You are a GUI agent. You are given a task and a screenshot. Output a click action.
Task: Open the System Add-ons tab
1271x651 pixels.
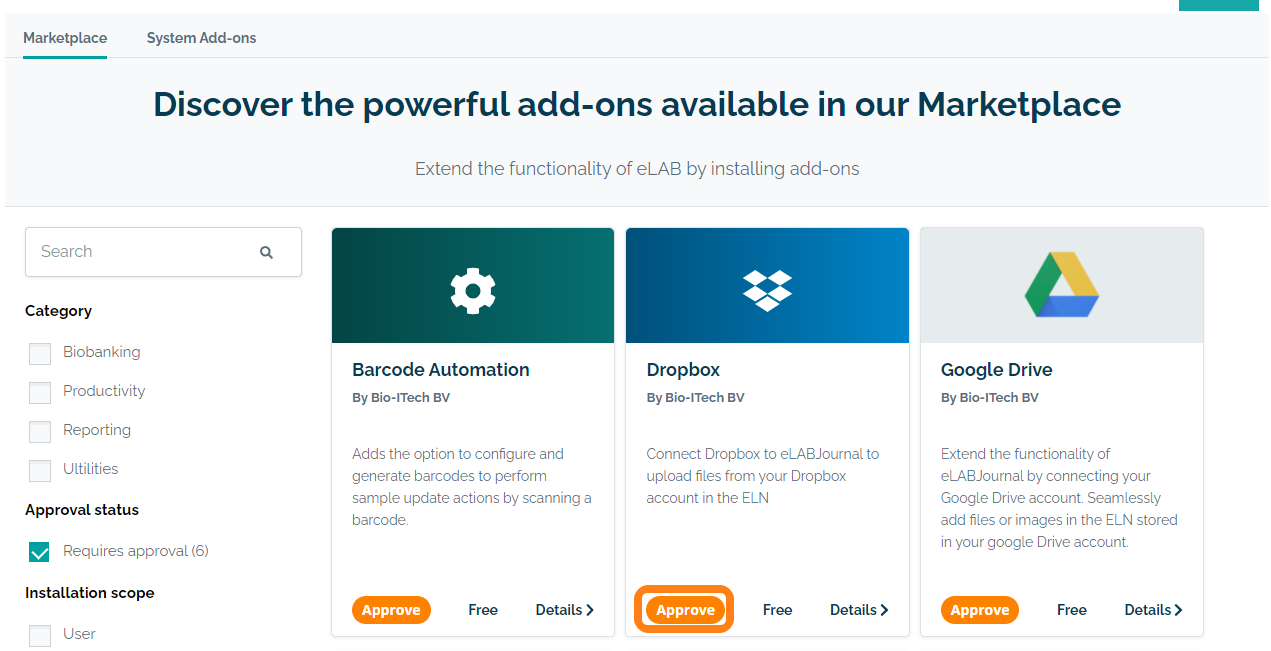(201, 38)
